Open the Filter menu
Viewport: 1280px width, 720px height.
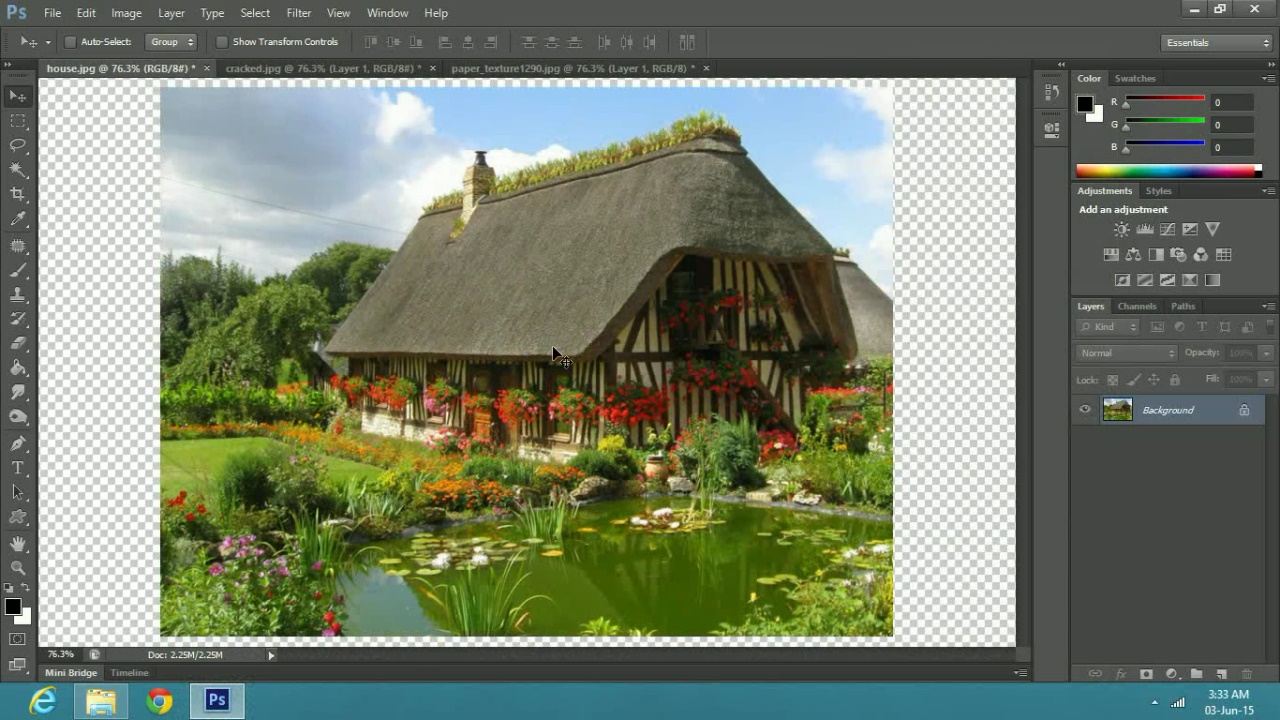click(x=298, y=13)
